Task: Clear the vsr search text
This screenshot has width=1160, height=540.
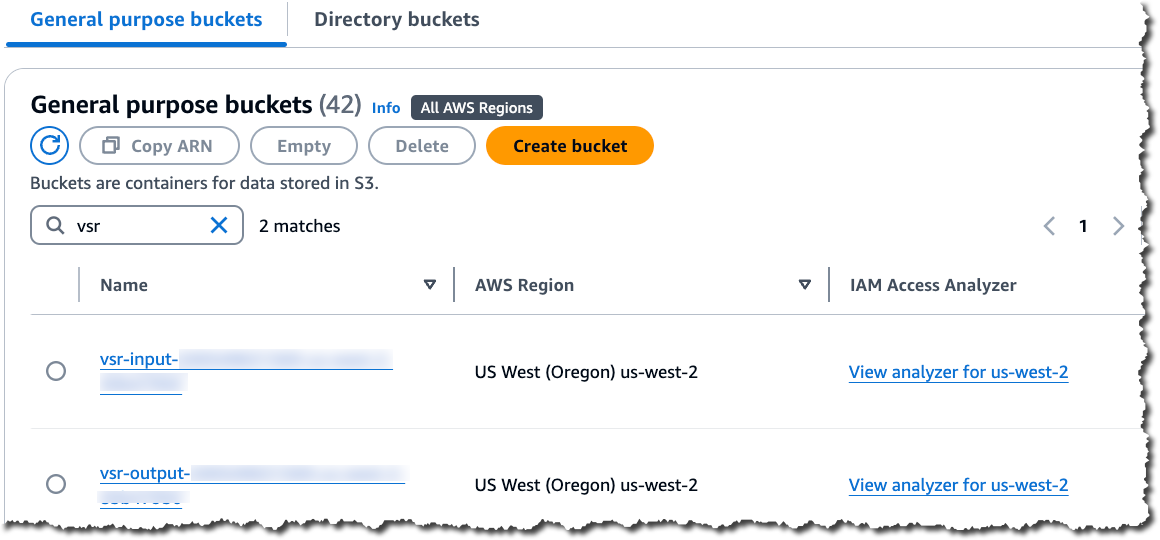Action: click(x=219, y=226)
